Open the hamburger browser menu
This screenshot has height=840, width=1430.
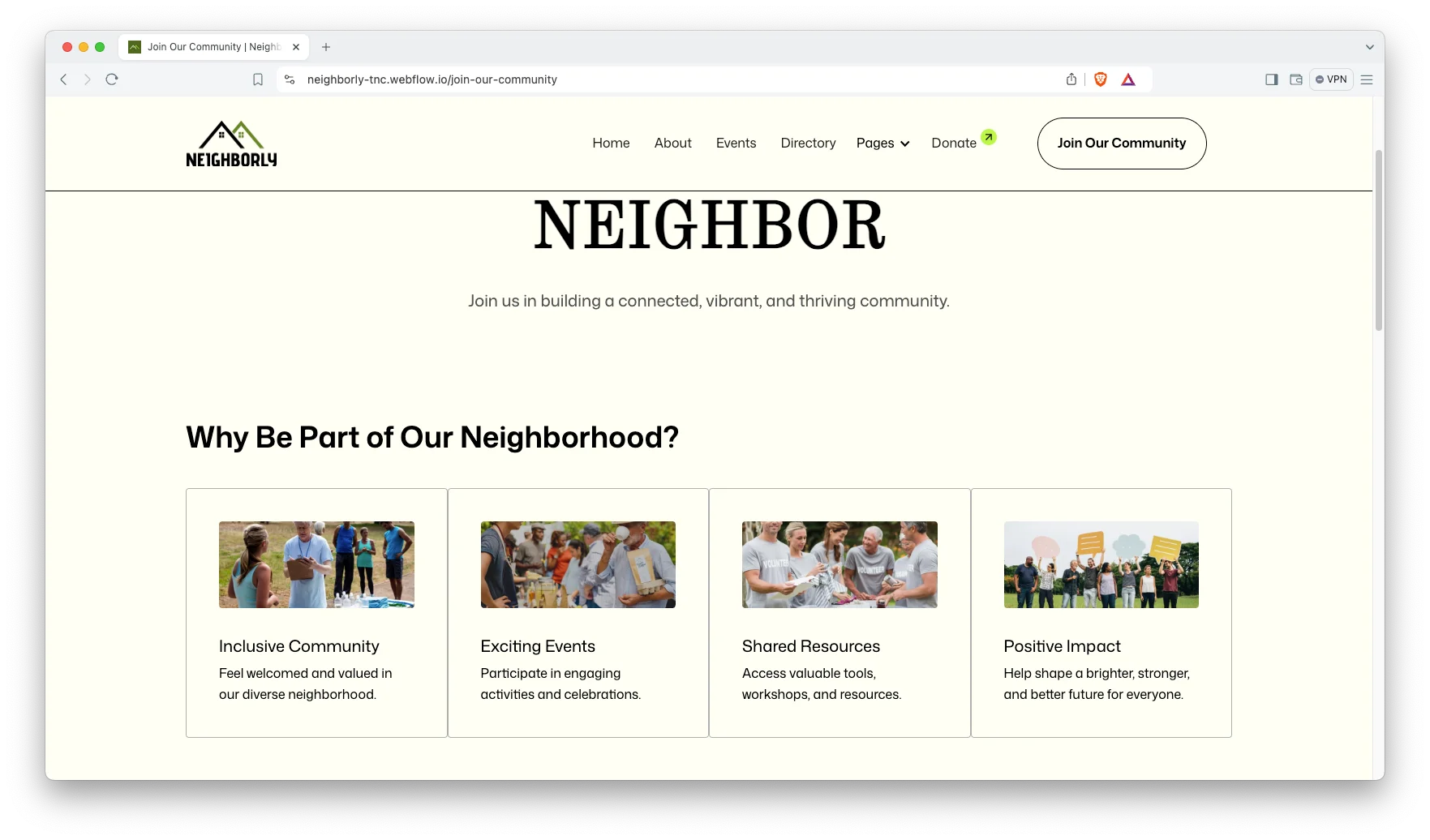[x=1367, y=79]
